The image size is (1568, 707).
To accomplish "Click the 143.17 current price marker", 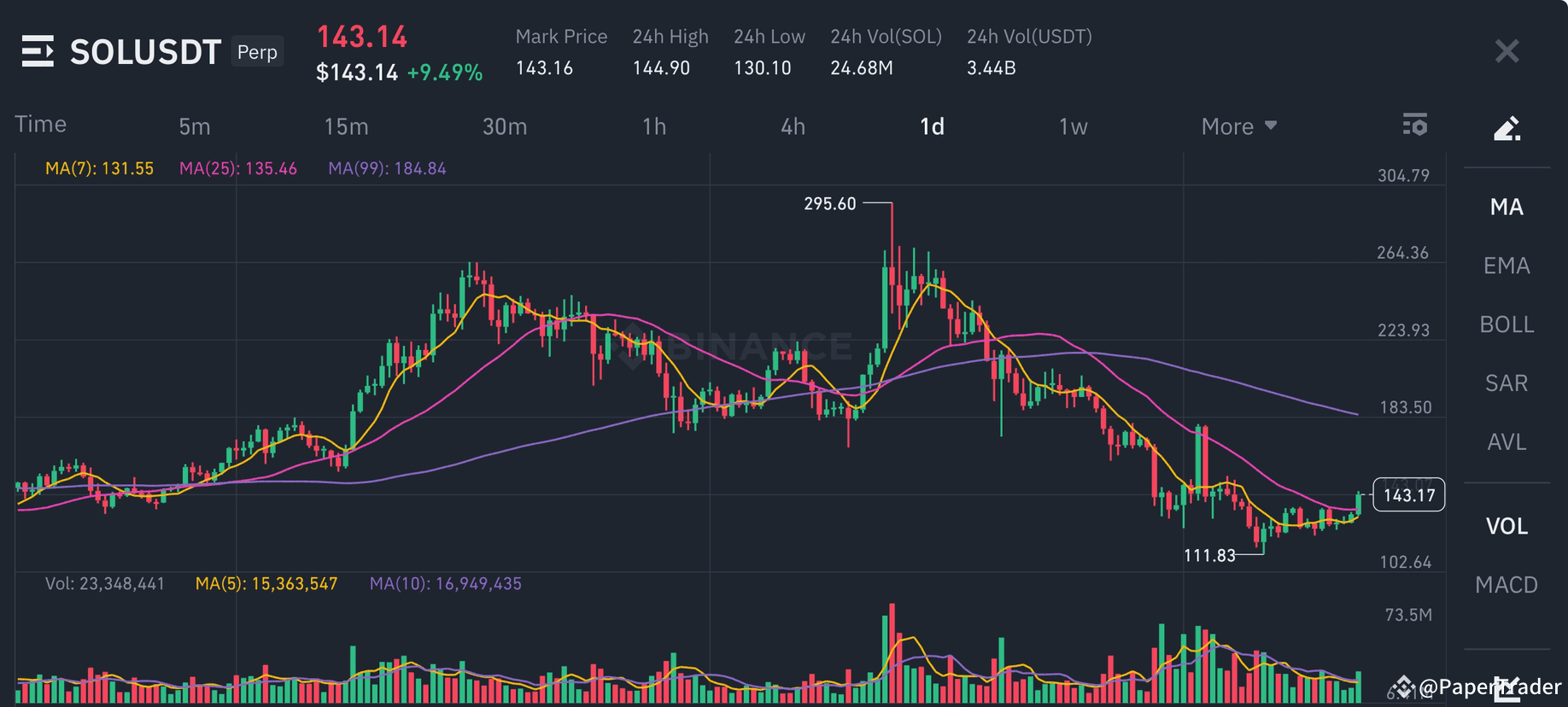I will [1408, 495].
